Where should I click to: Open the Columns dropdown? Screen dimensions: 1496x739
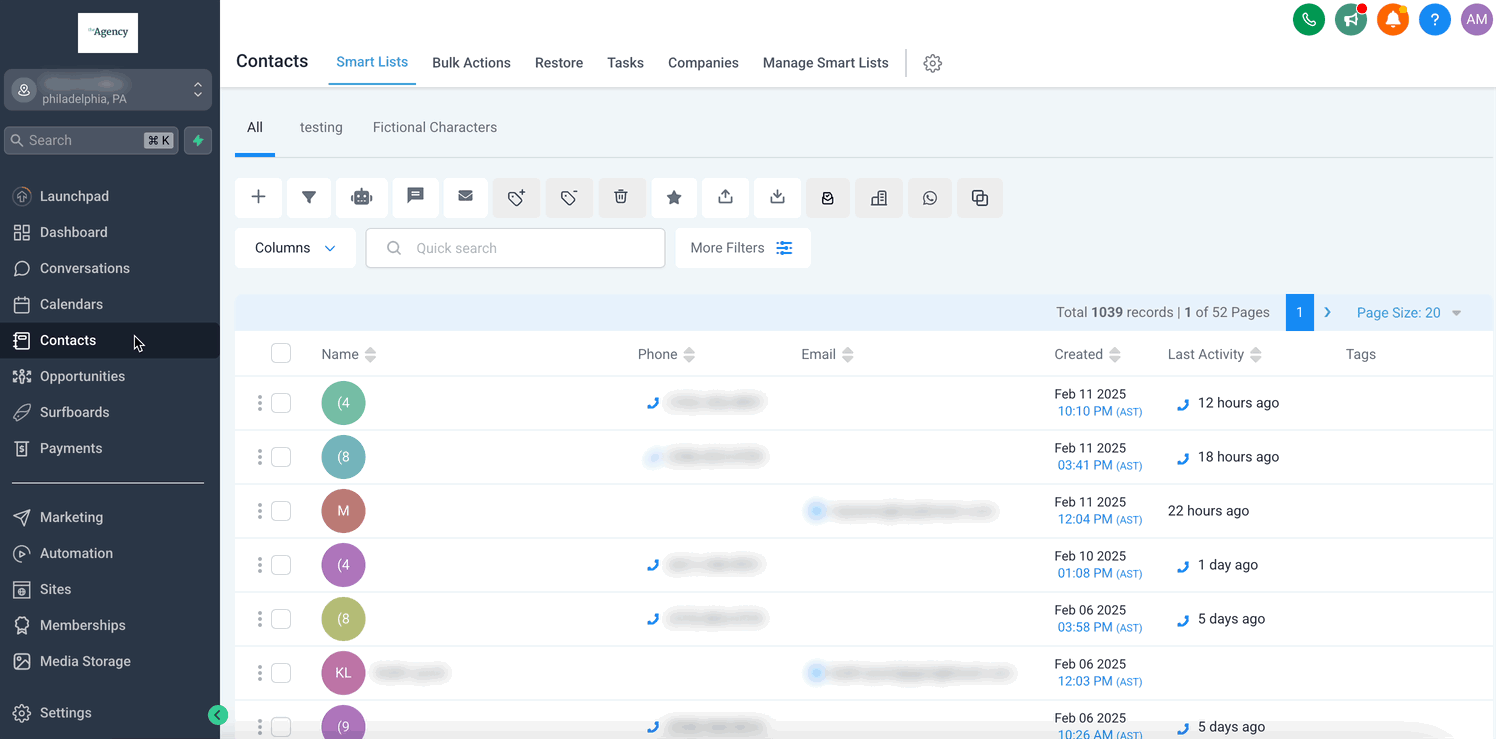(295, 248)
